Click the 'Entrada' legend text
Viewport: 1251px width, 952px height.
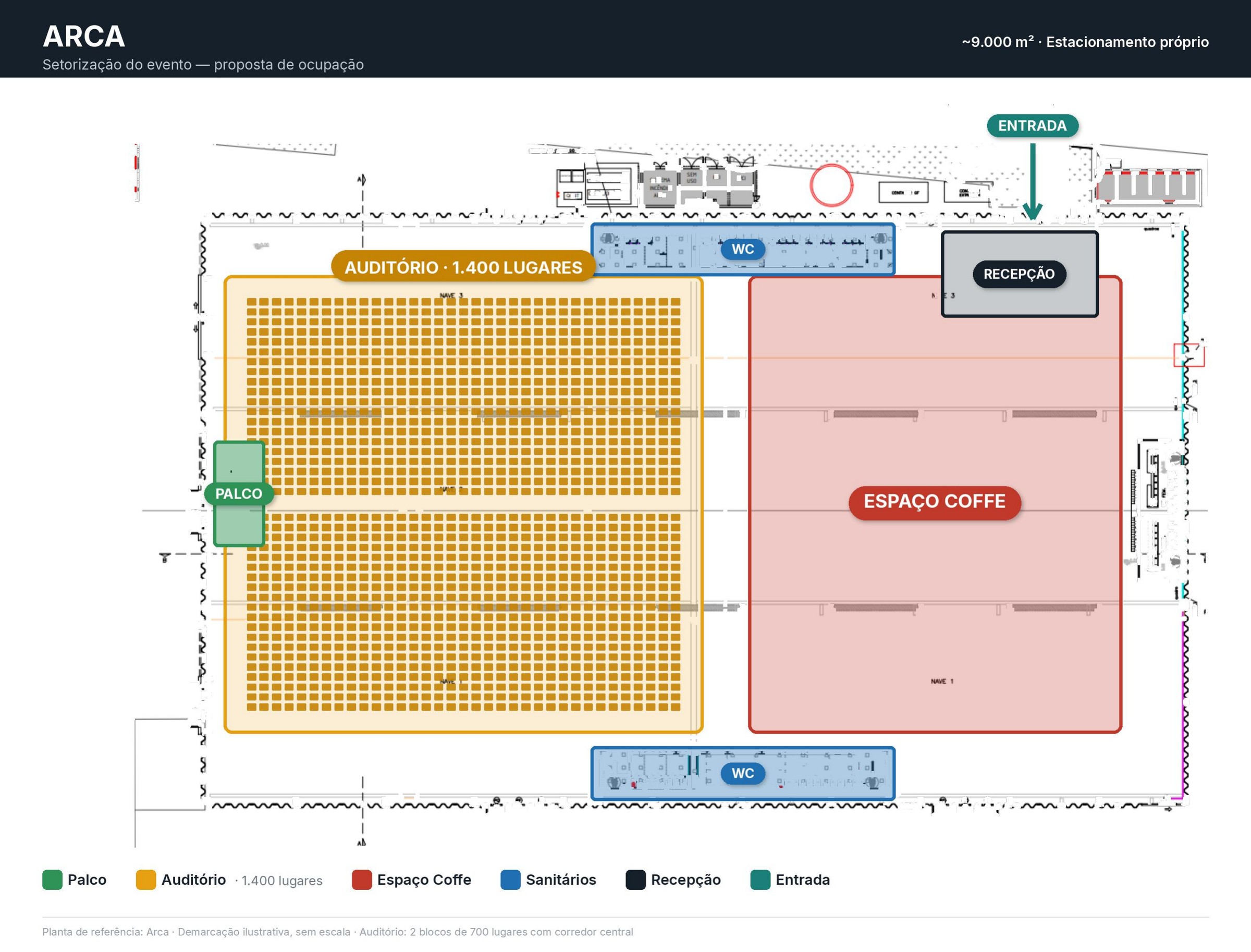[803, 880]
